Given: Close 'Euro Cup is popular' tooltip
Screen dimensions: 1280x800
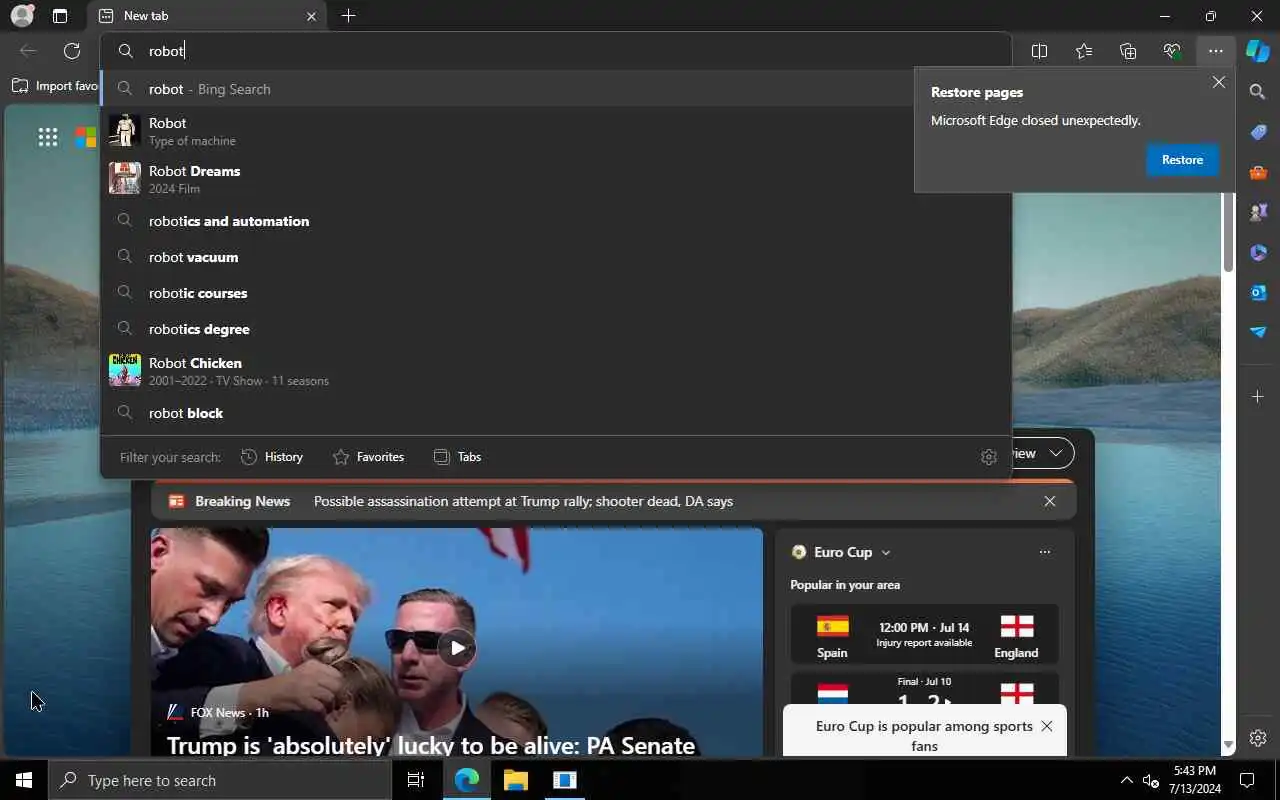Looking at the screenshot, I should coord(1046,726).
